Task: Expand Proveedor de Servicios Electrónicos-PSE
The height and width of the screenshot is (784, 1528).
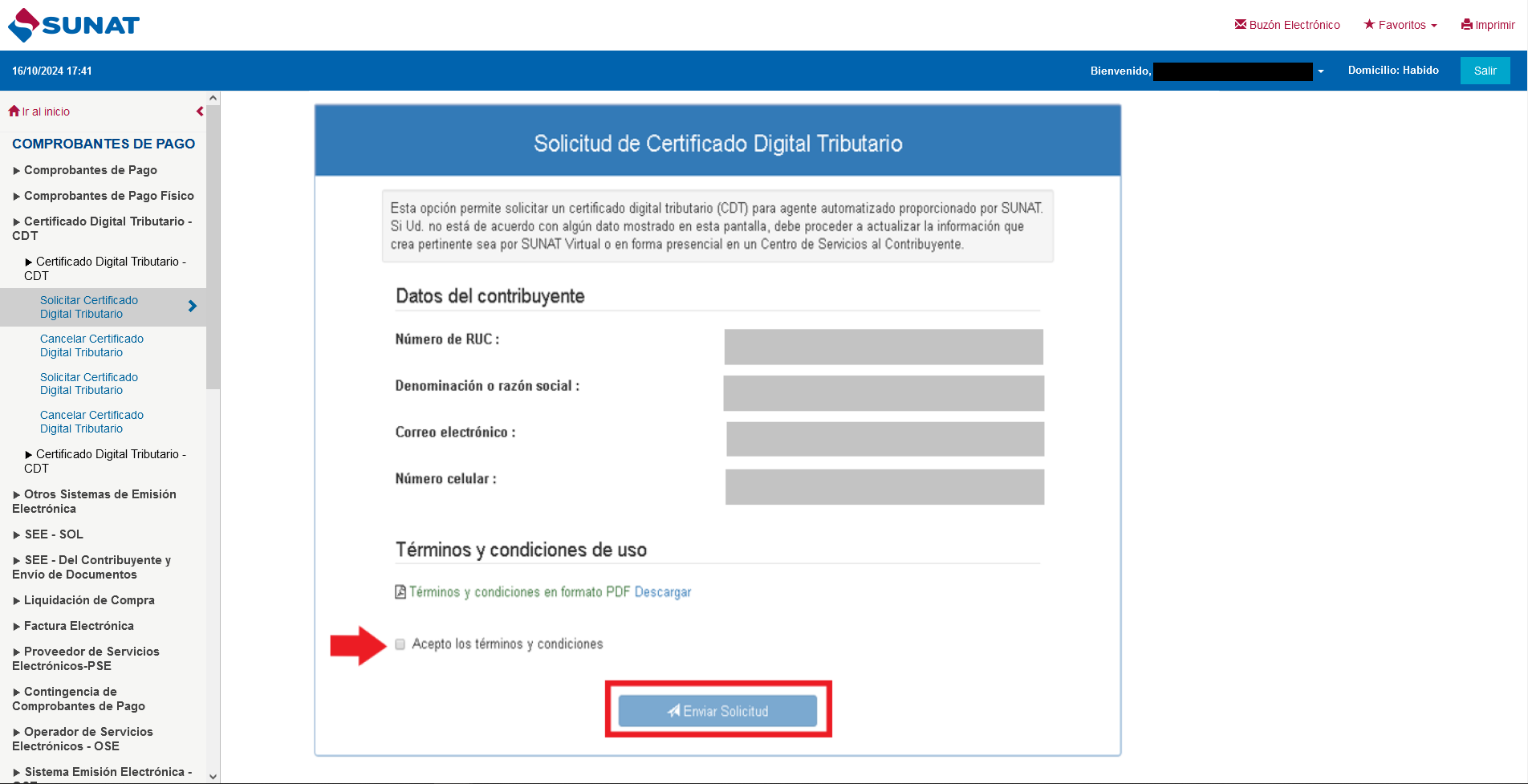Action: click(86, 659)
